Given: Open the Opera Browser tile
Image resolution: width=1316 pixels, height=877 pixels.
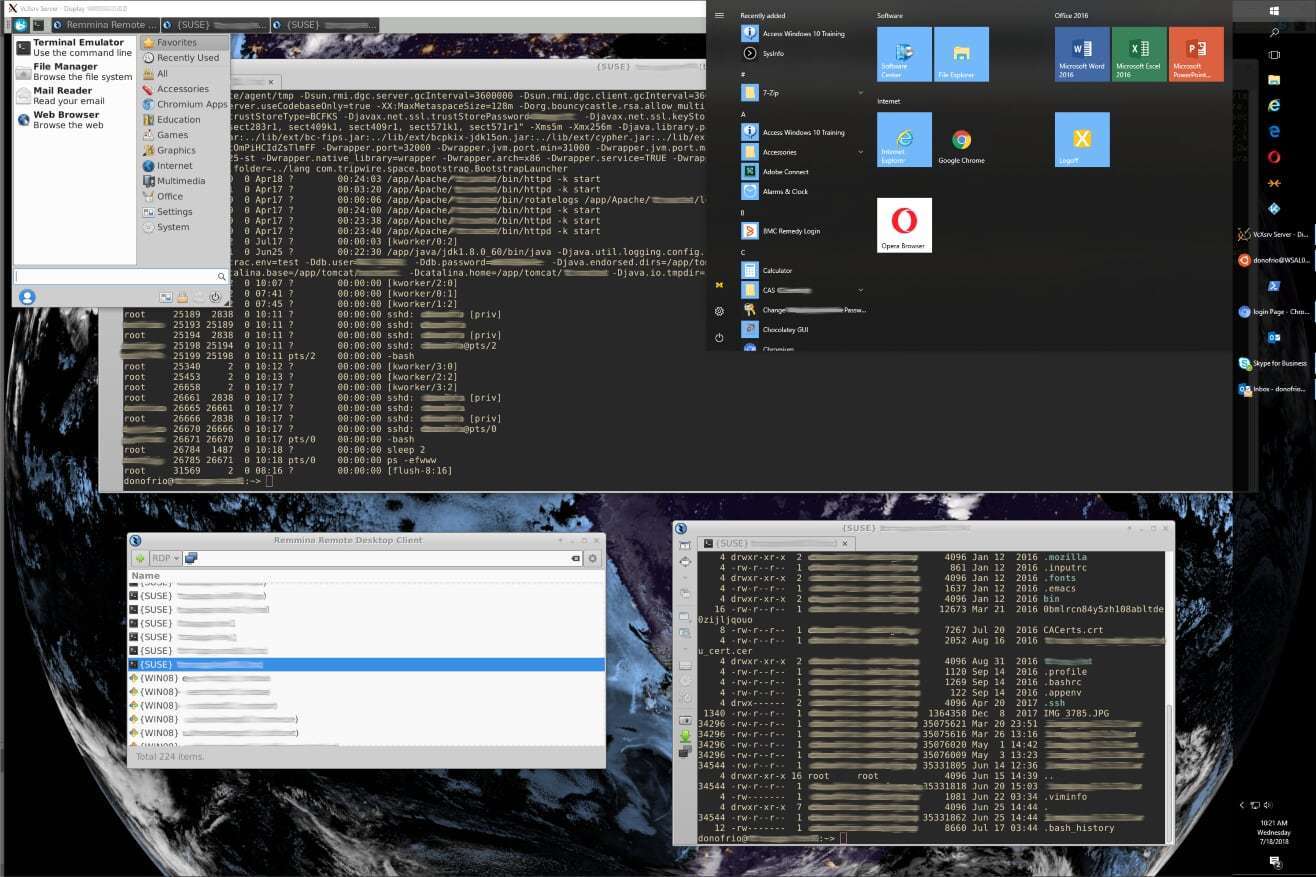Looking at the screenshot, I should (x=903, y=224).
